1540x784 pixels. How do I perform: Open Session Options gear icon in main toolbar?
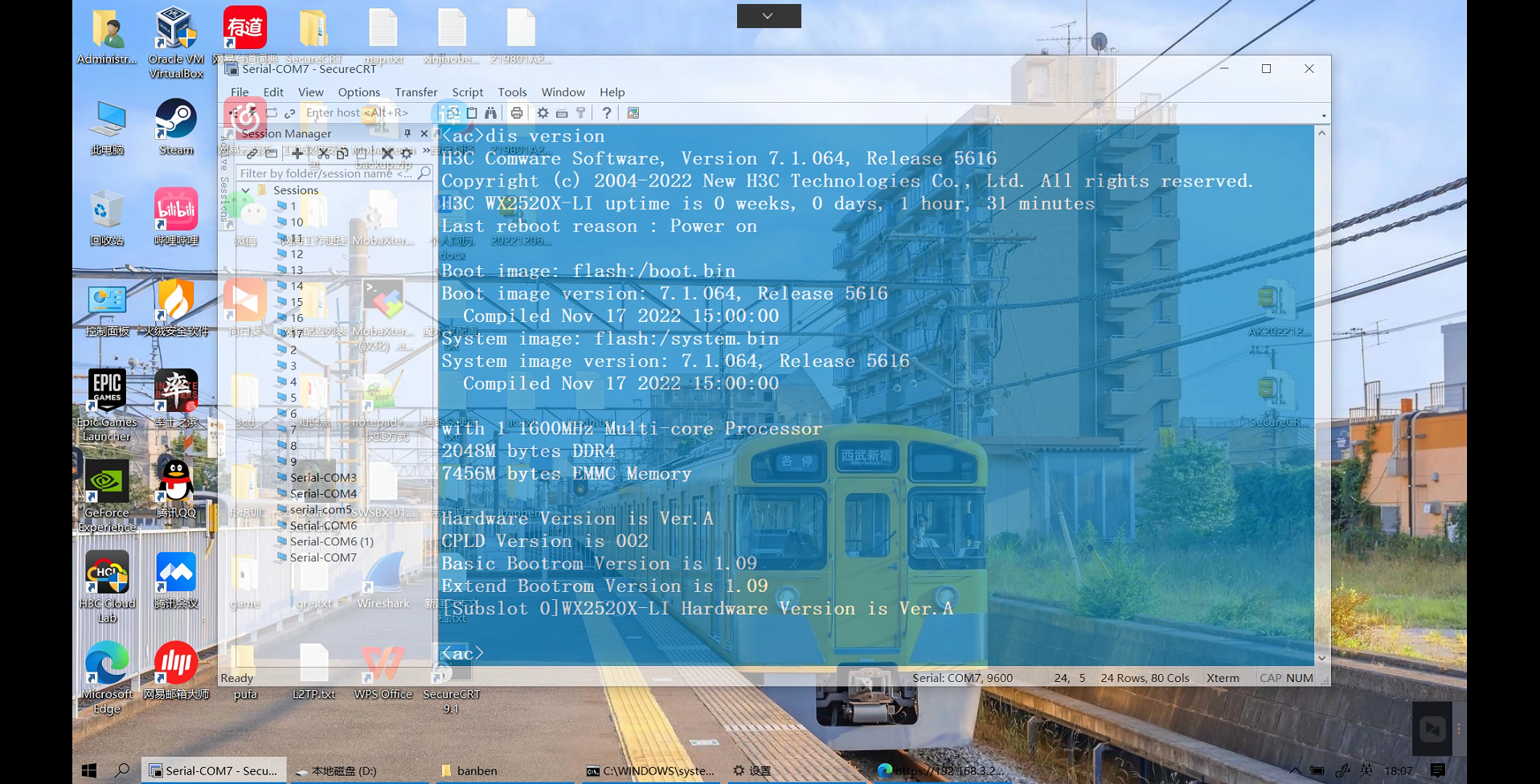[543, 113]
